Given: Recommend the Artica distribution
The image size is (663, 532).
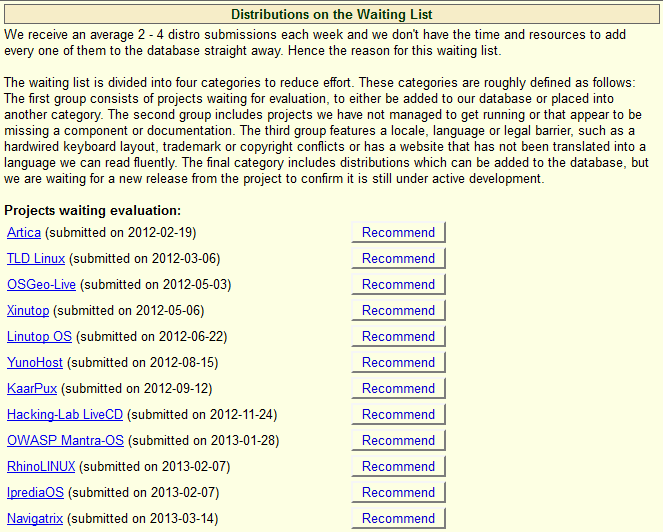Looking at the screenshot, I should (398, 232).
